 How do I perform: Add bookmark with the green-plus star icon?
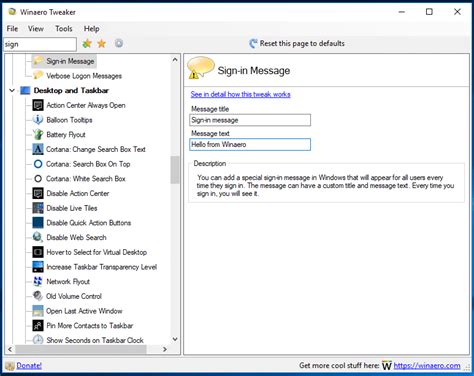click(x=87, y=43)
